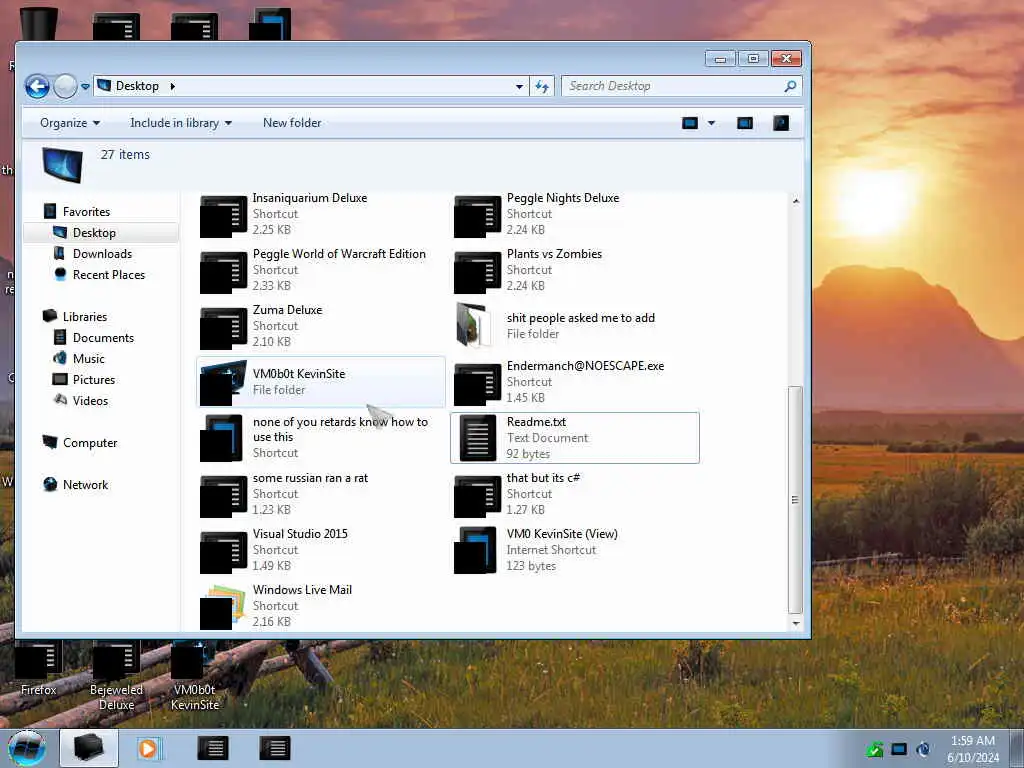1024x768 pixels.
Task: Select the Readme.txt file icon
Action: coord(477,438)
